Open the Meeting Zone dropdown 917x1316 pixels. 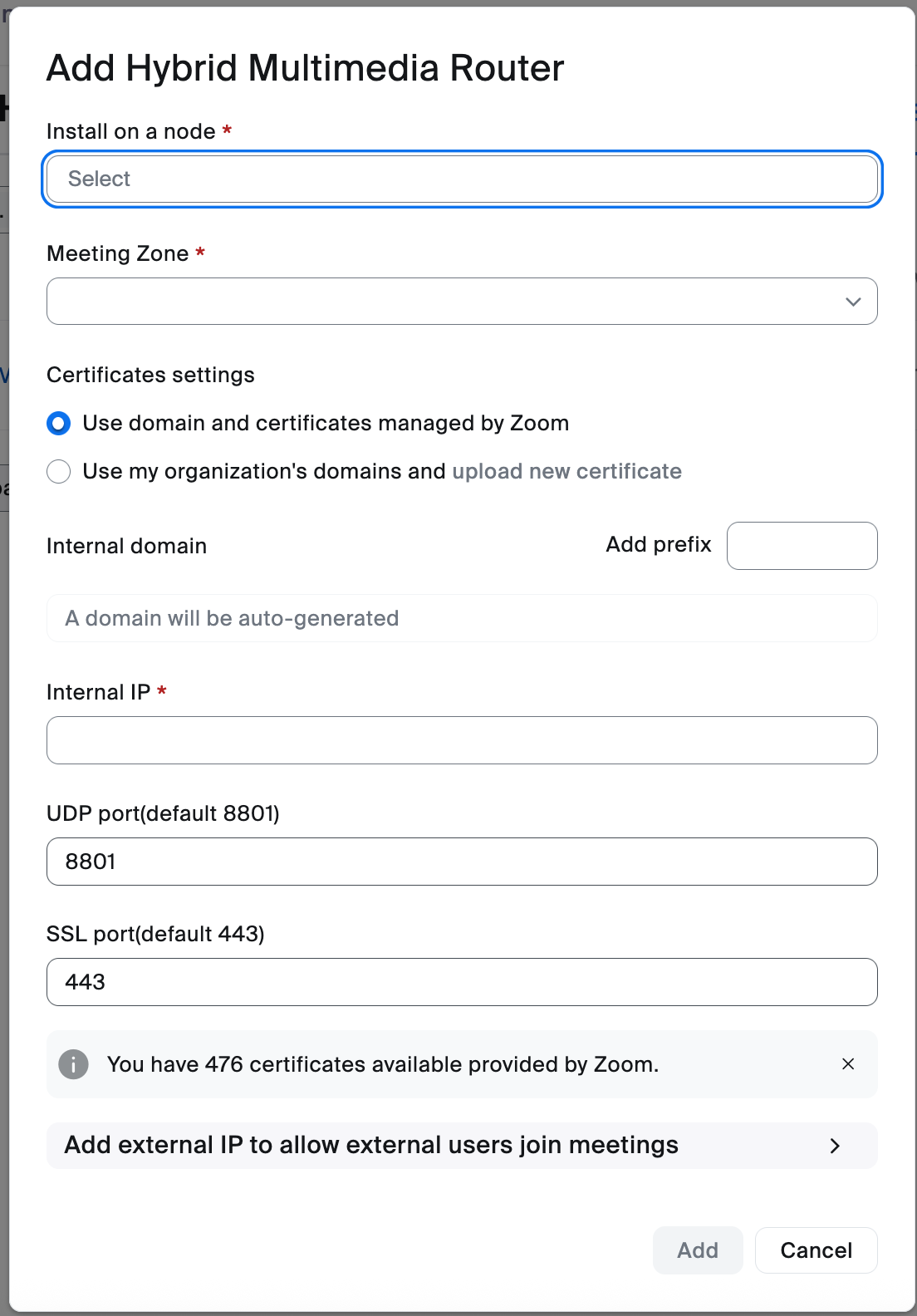449,302
